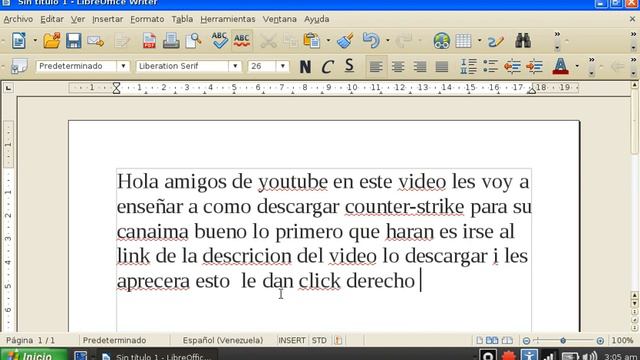Open the Ventana menu
Screen dimensions: 640x360
(x=280, y=19)
